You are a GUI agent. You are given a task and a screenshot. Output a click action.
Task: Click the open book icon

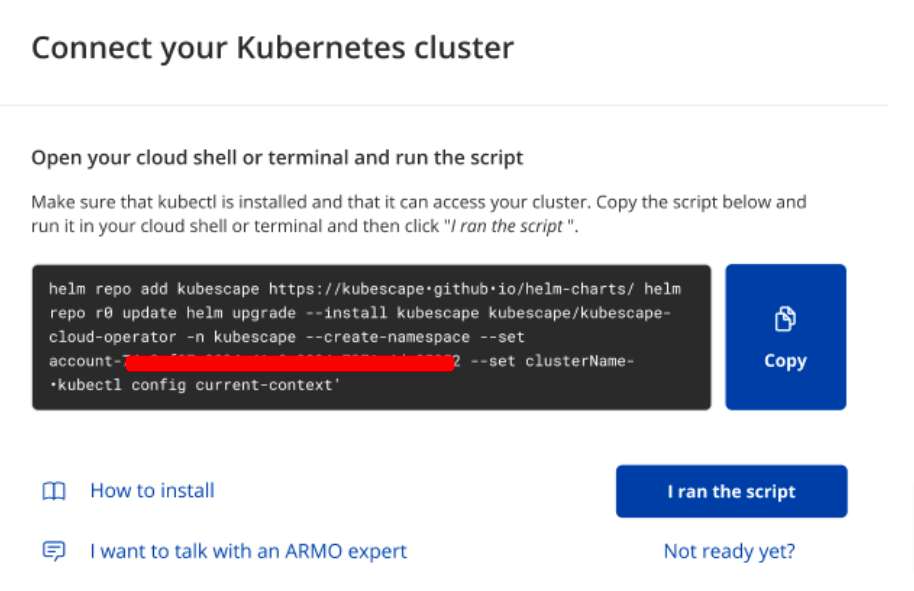54,491
